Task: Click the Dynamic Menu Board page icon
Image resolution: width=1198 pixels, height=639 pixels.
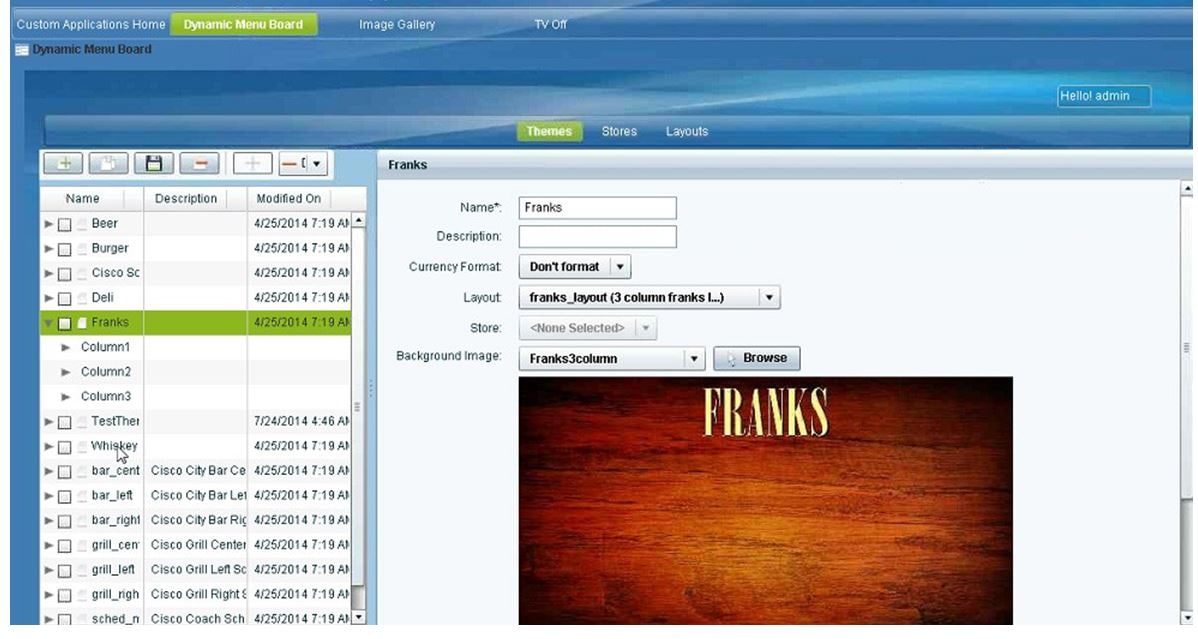Action: point(22,48)
